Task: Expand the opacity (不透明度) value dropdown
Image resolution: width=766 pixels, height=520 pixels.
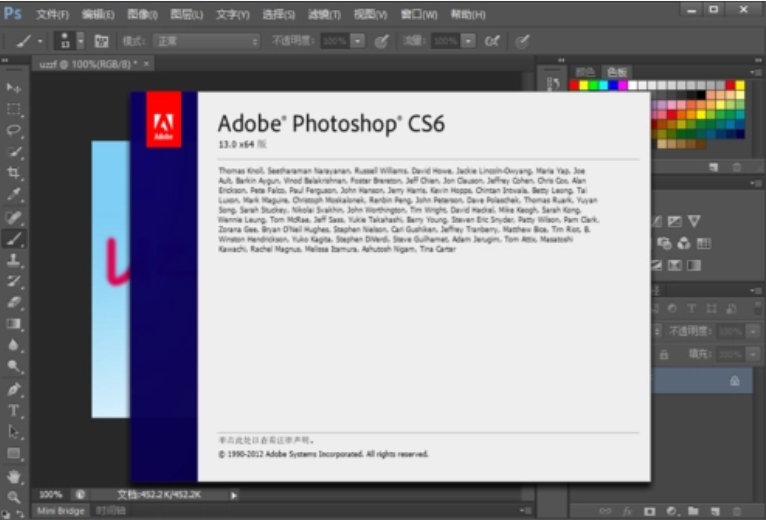Action: point(358,41)
